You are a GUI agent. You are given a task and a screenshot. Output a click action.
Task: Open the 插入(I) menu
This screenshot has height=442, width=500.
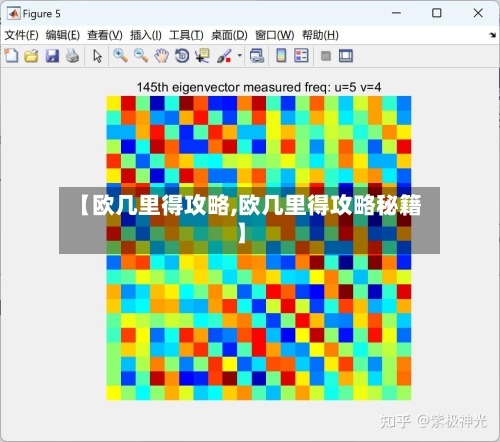(x=146, y=35)
